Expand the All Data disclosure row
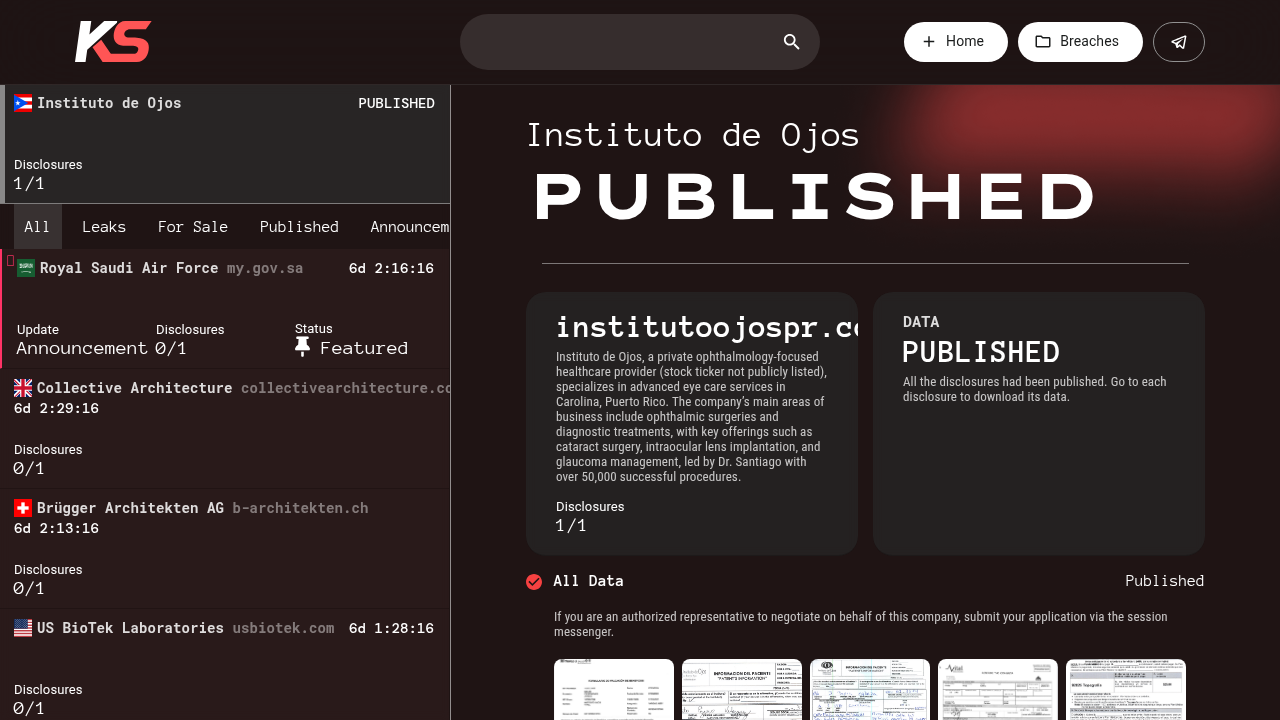The height and width of the screenshot is (720, 1280). (865, 581)
